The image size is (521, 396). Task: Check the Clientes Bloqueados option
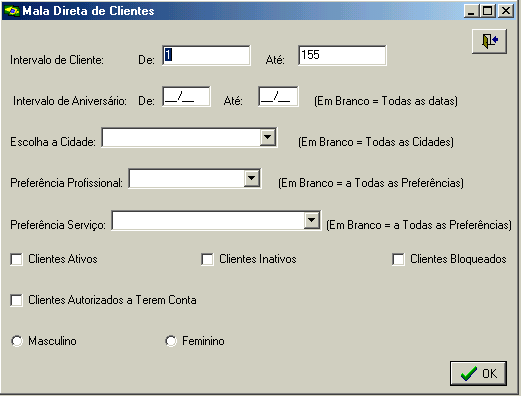point(398,259)
